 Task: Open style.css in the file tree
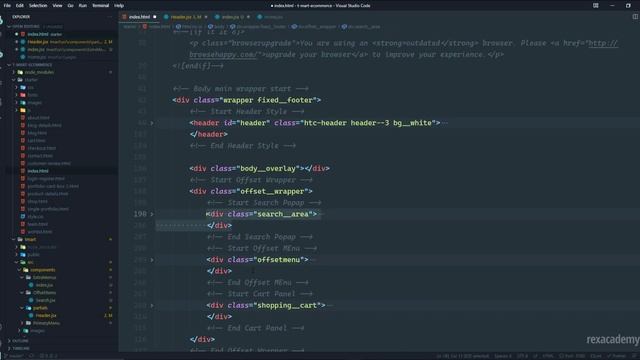(x=35, y=217)
